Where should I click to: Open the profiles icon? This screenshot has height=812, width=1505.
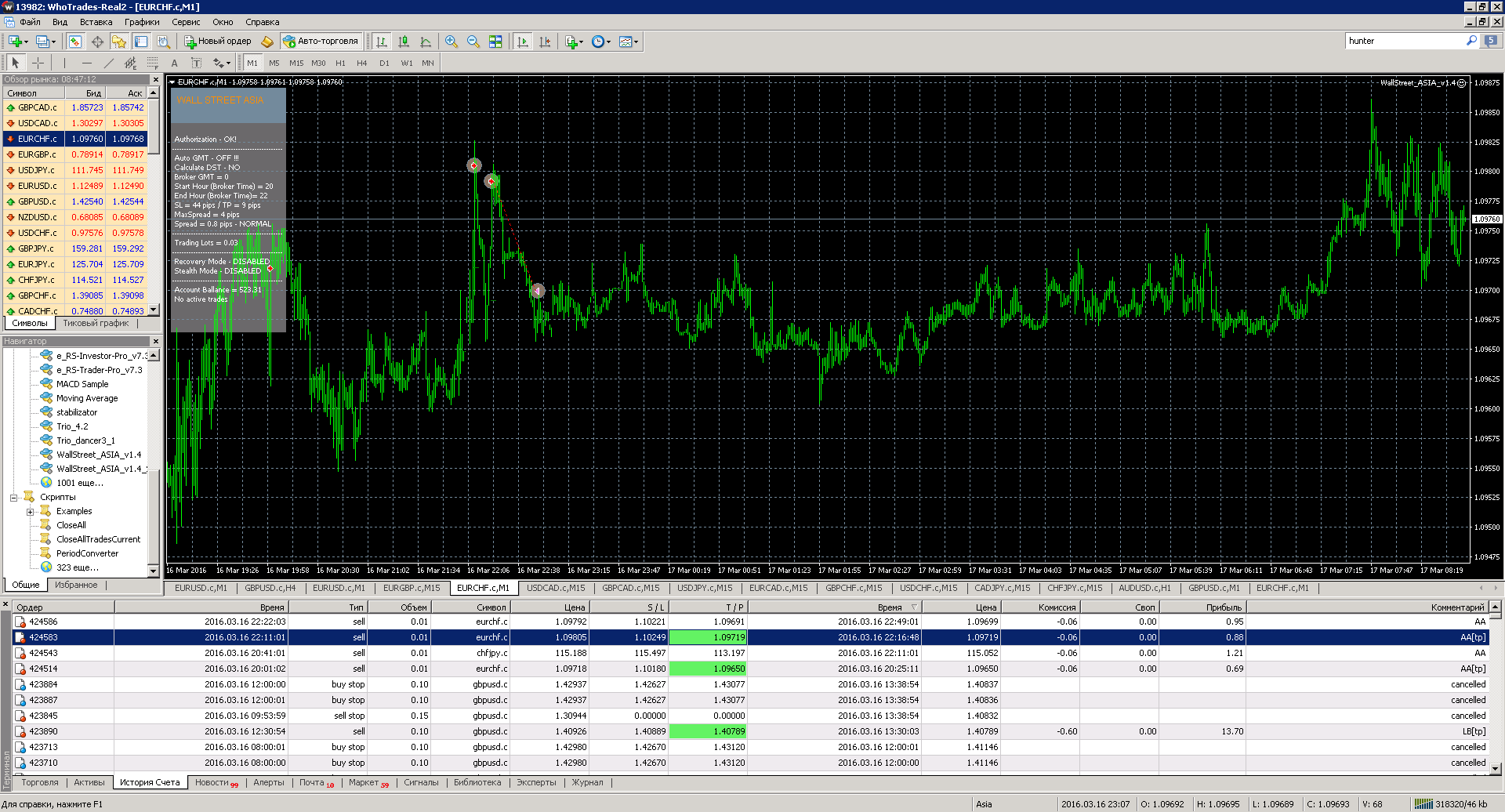pyautogui.click(x=45, y=42)
